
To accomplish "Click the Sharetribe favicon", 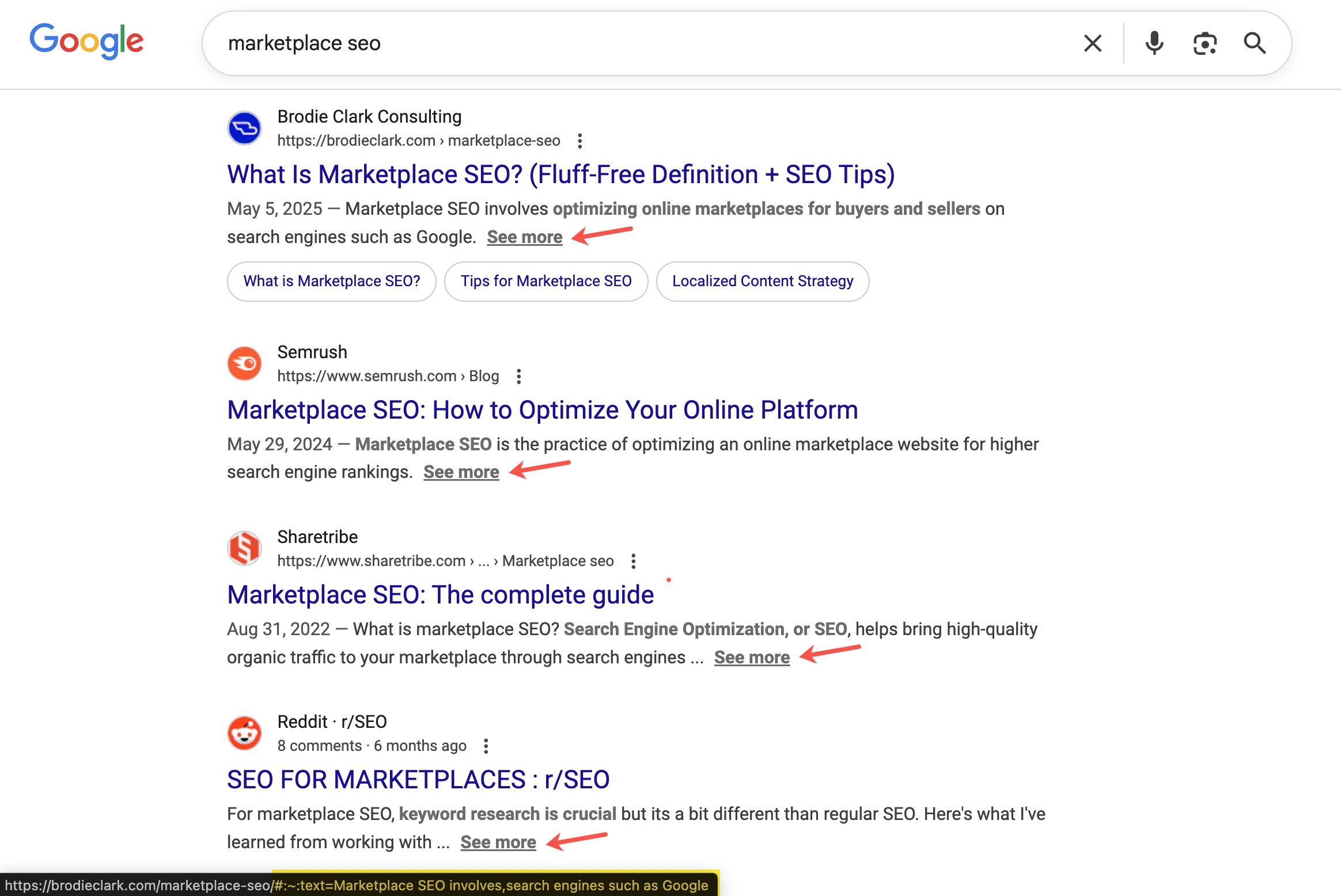I will [244, 548].
